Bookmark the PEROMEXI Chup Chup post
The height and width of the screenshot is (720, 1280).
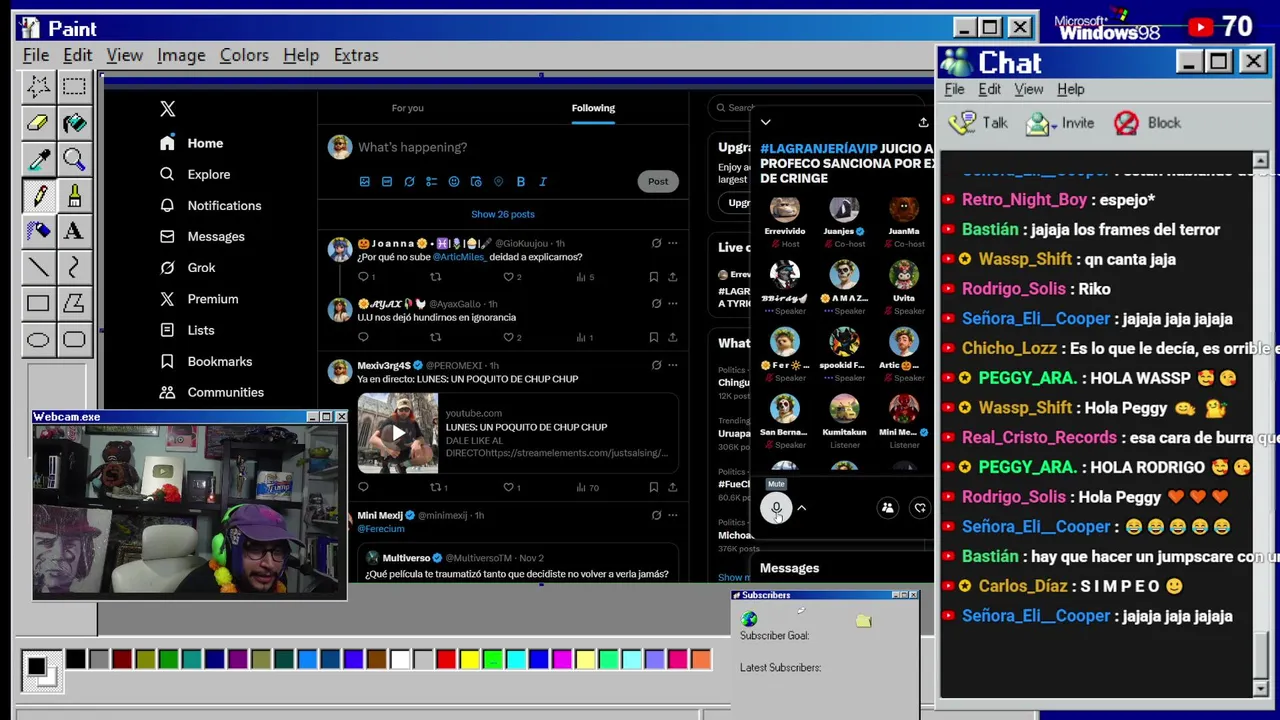pos(653,487)
